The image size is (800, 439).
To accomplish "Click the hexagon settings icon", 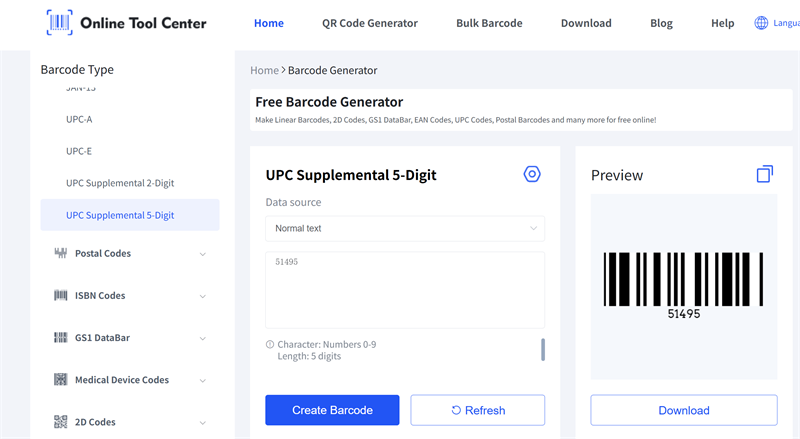I will tap(532, 174).
